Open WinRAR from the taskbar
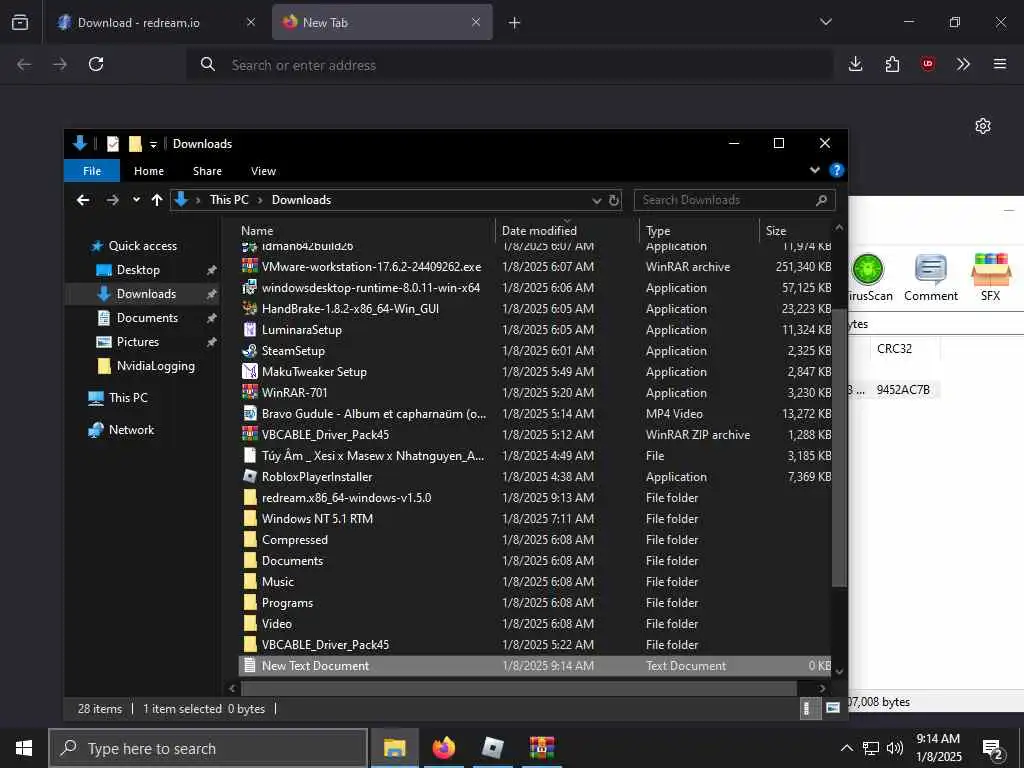 [x=541, y=748]
